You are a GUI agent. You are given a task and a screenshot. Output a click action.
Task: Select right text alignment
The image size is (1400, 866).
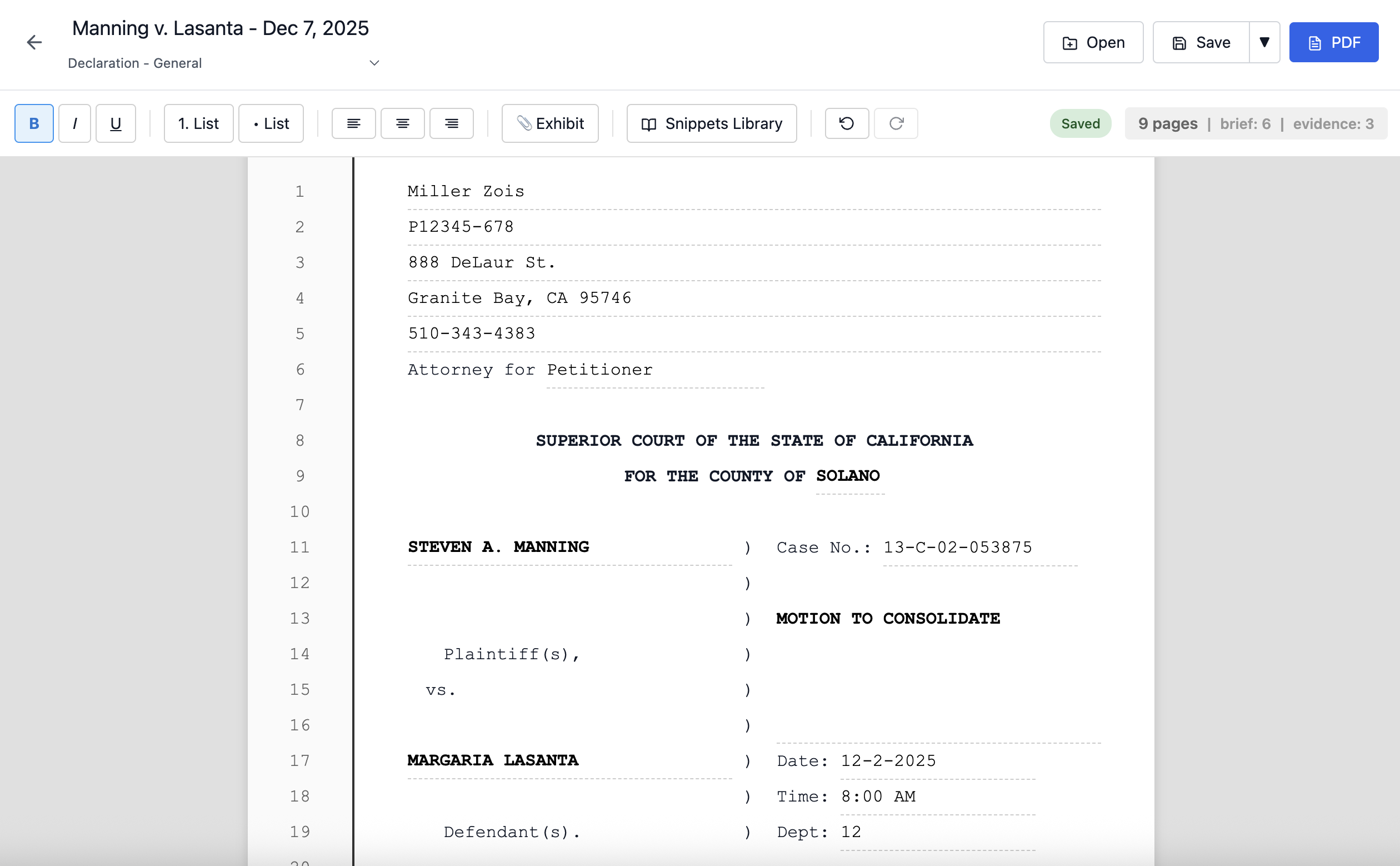click(x=452, y=123)
